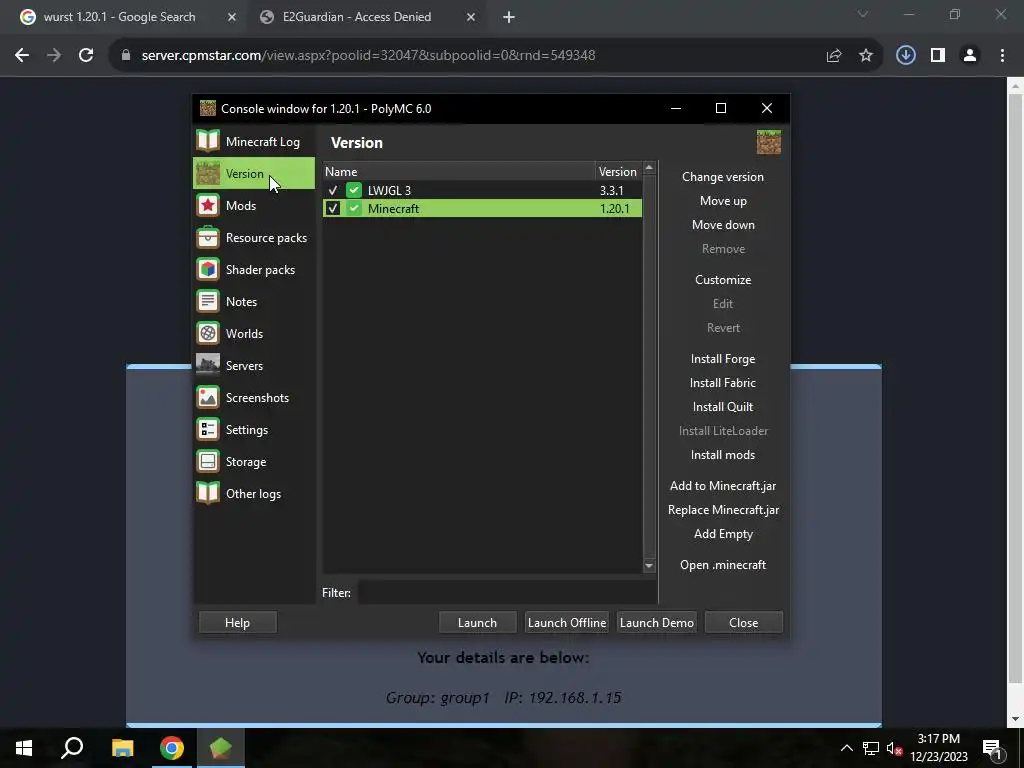Click Install Quilt
The height and width of the screenshot is (768, 1024).
tap(723, 407)
